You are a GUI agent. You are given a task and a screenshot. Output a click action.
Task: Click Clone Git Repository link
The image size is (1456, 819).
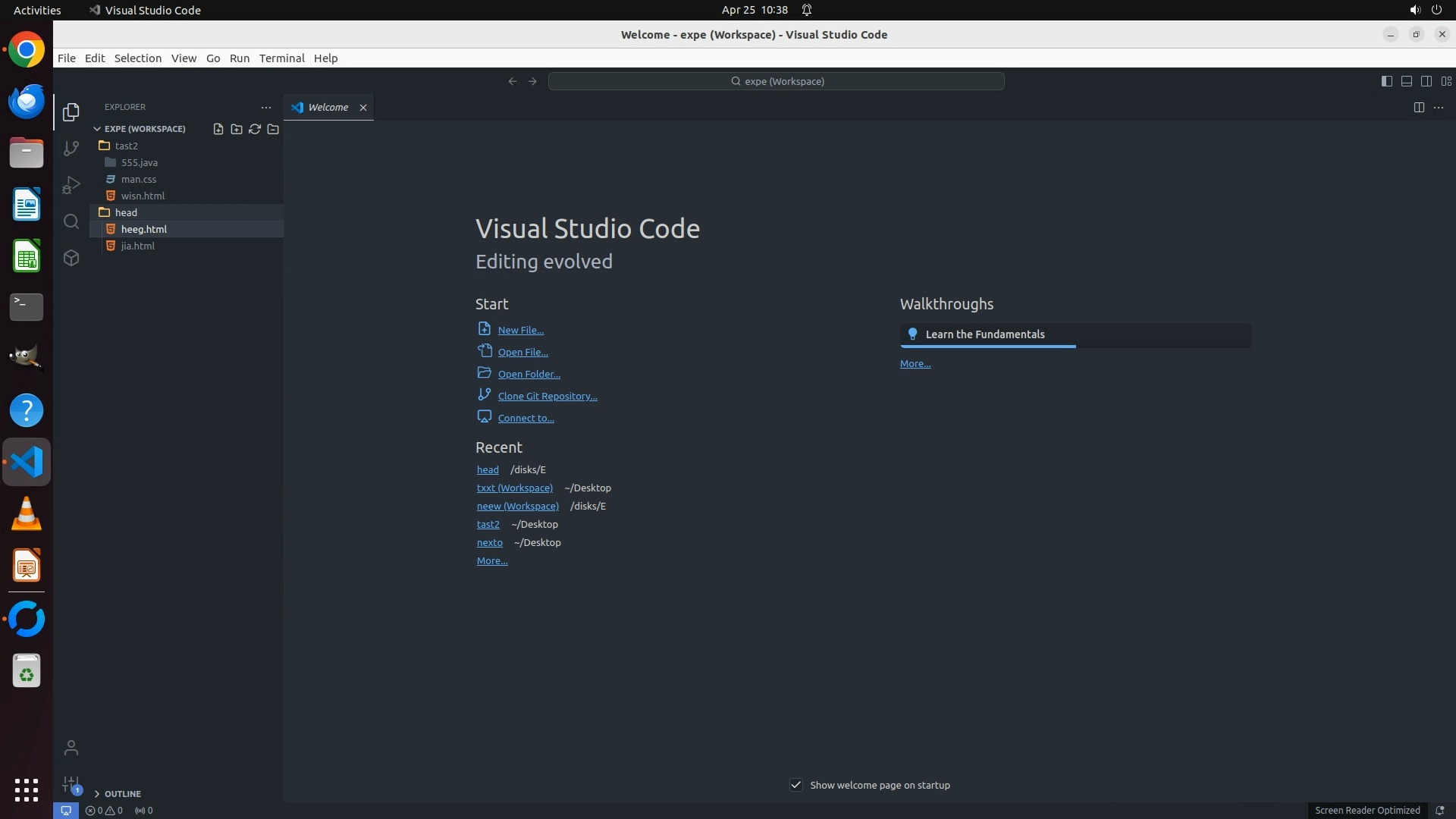[x=547, y=396]
